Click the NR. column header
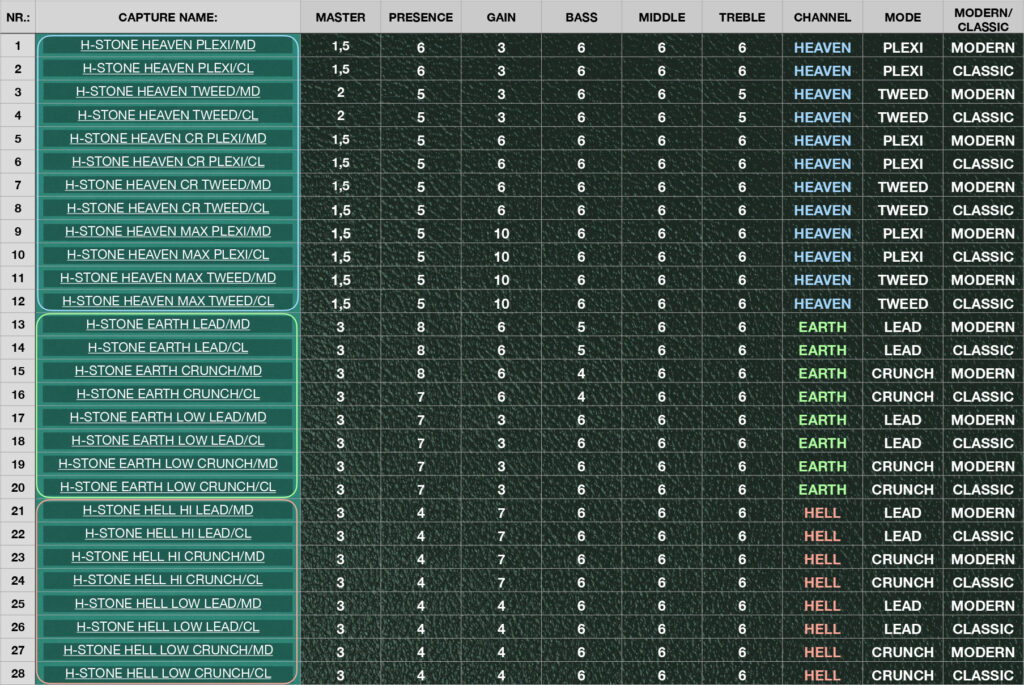 17,17
